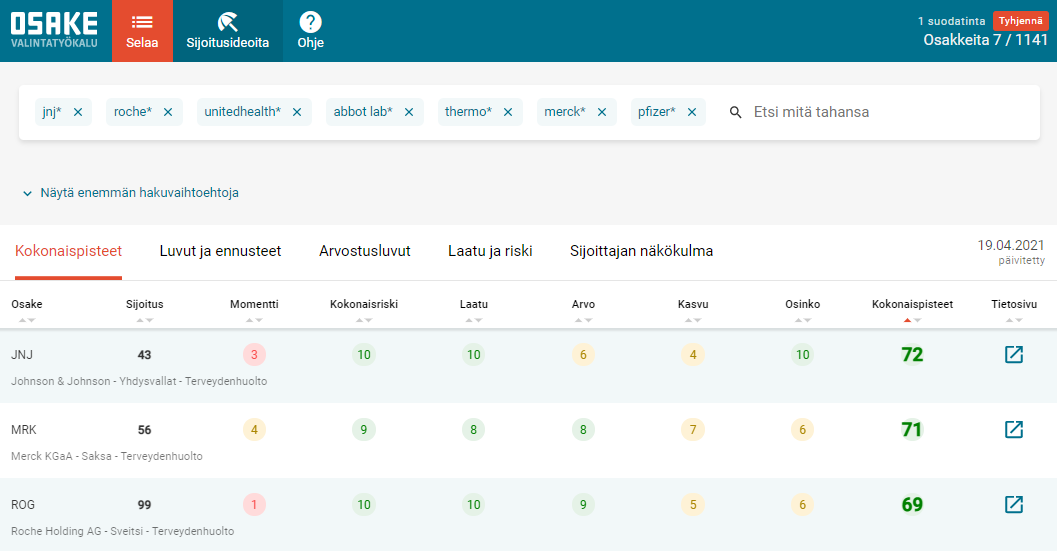
Task: Open the Selaa list view
Action: [x=142, y=31]
